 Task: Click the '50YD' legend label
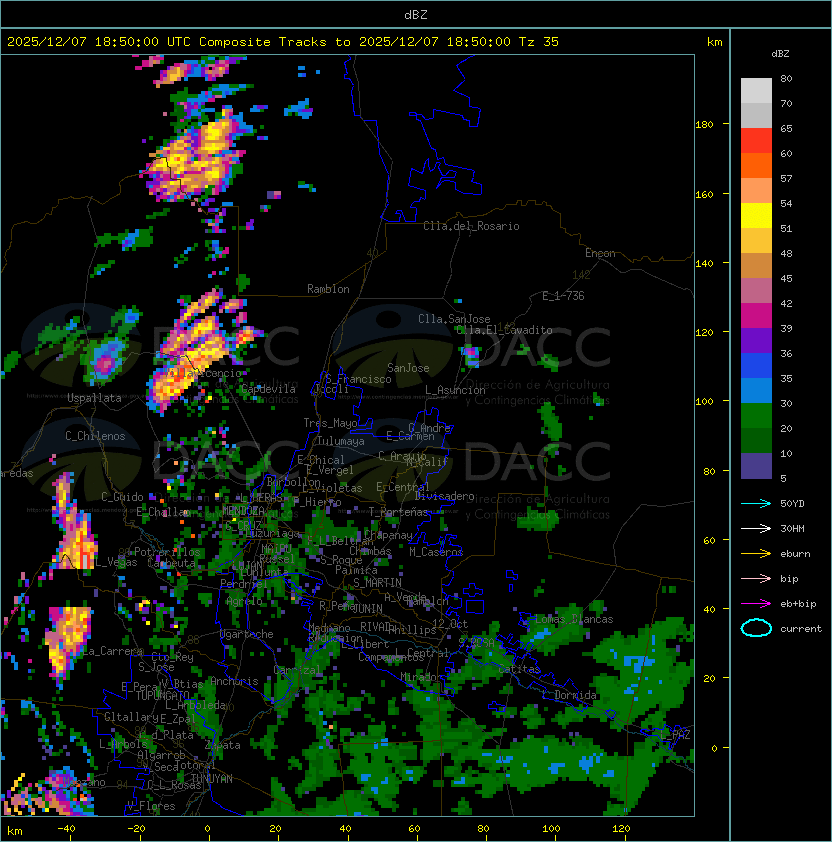coord(792,503)
